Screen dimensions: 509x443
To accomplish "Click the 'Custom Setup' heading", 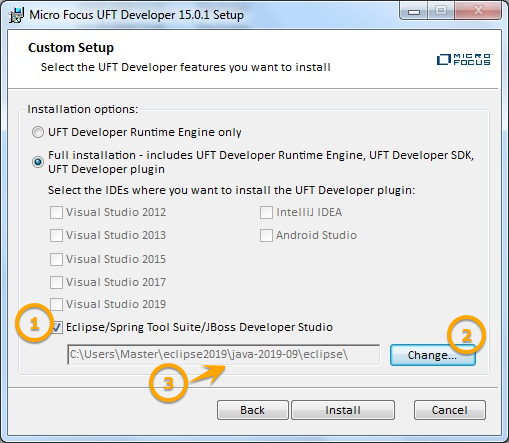I will point(71,48).
